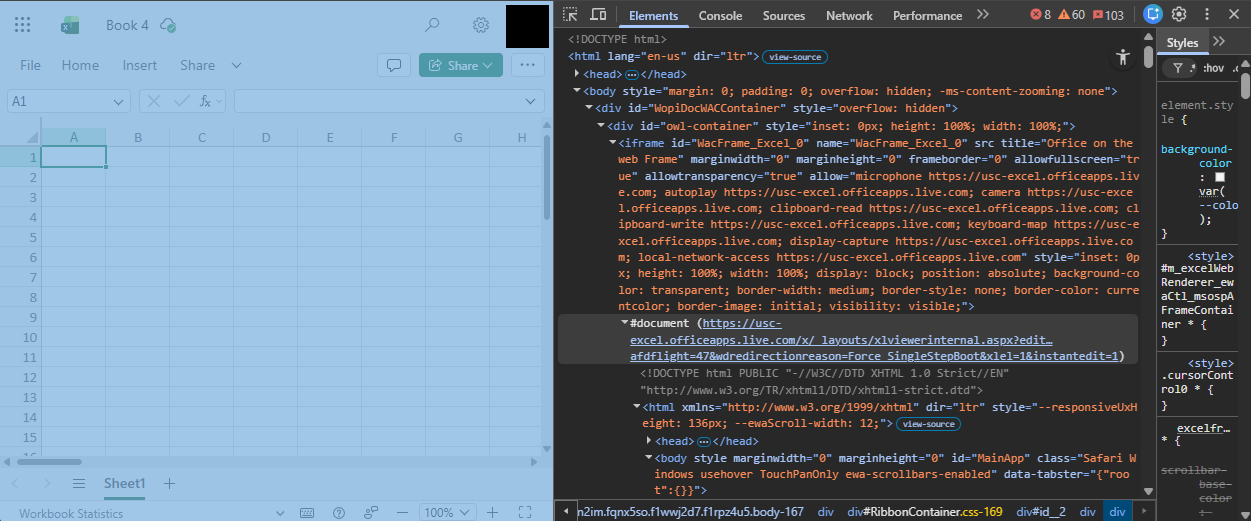Click Workbook Statistics in status bar

pos(71,513)
